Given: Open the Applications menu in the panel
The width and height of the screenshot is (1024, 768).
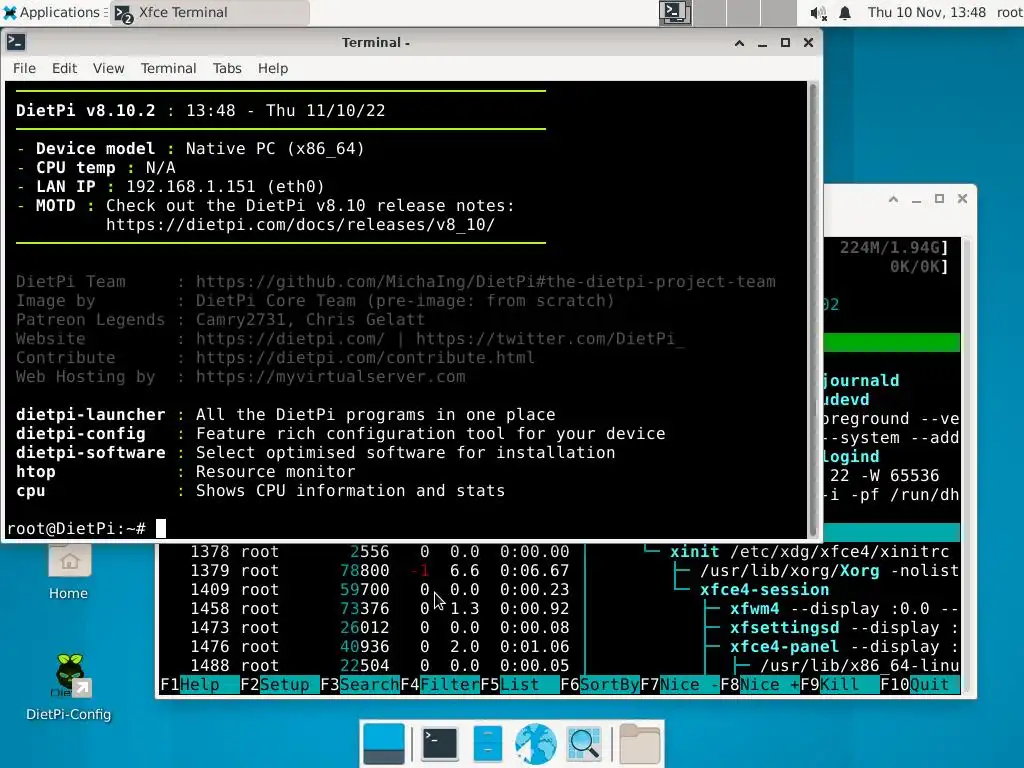Looking at the screenshot, I should pos(55,12).
